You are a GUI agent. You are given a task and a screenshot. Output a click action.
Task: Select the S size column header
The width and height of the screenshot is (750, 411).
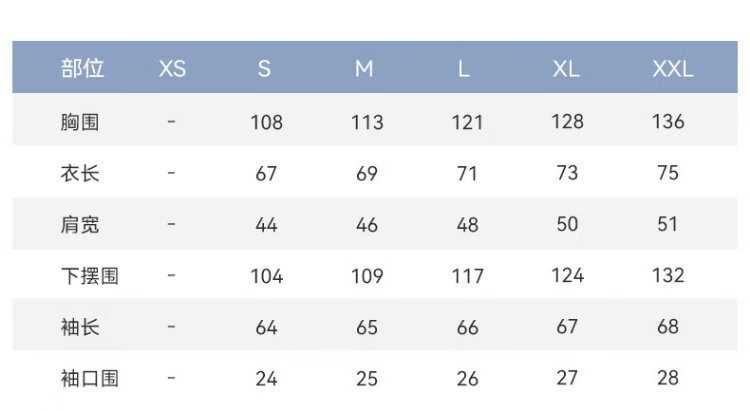tap(265, 69)
